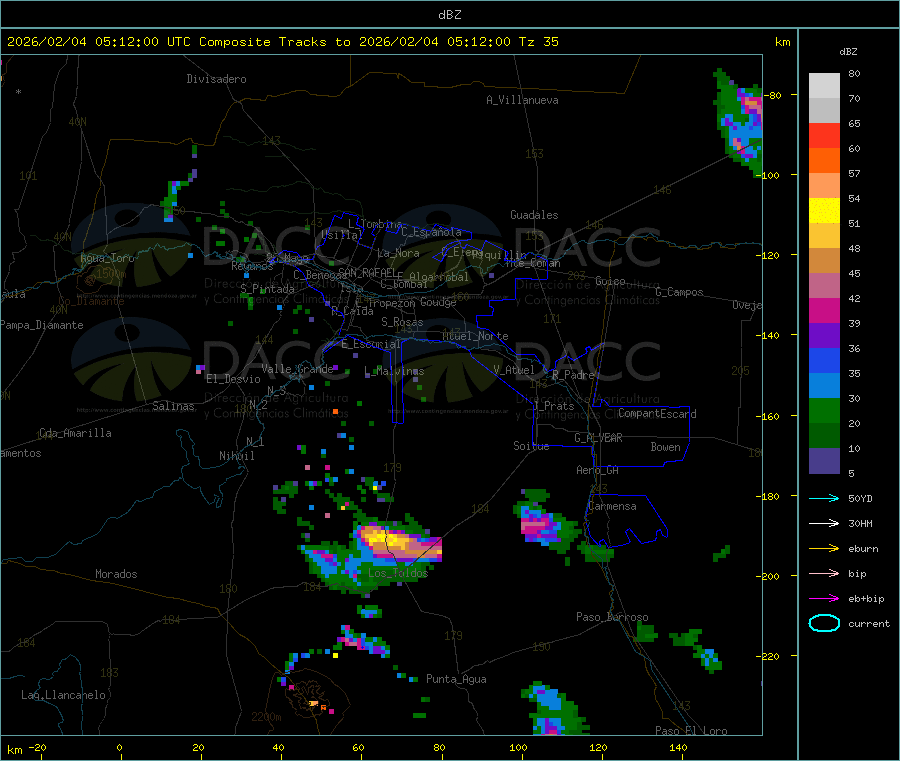Click the El_Desvio map label

[233, 379]
